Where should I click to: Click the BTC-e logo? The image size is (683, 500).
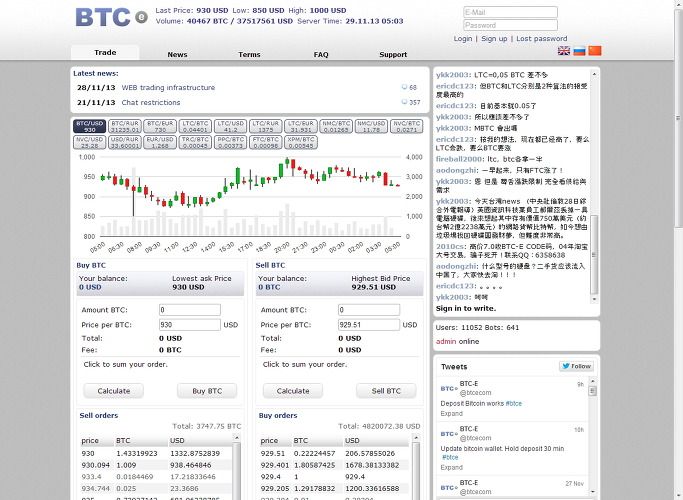pyautogui.click(x=112, y=17)
